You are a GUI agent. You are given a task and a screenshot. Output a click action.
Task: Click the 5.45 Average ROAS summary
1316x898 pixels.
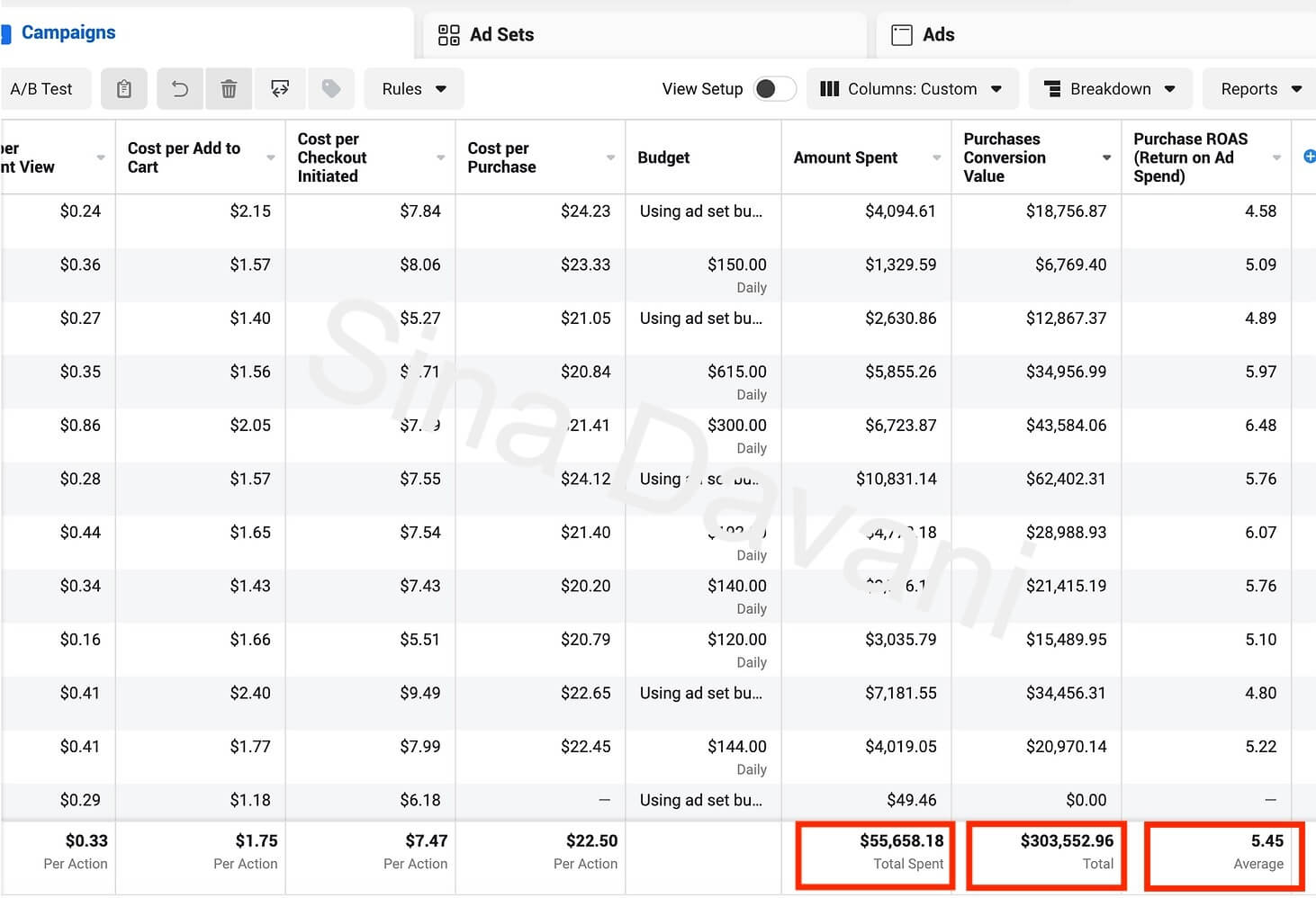pos(1258,851)
